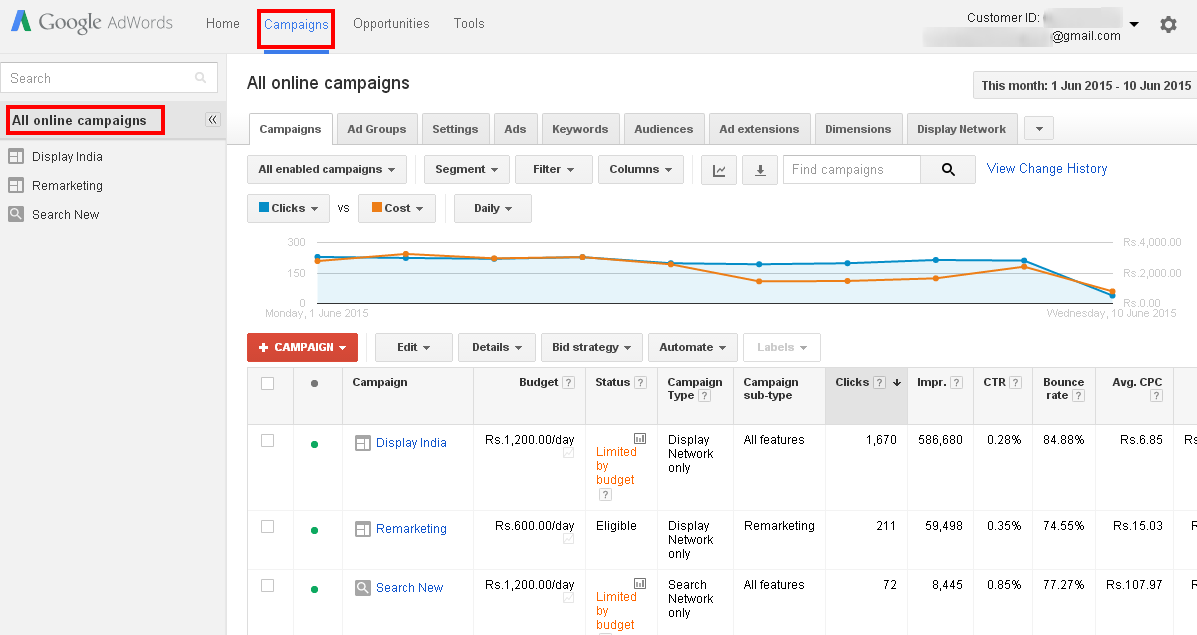Click the Google AdWords logo
Screen dimensions: 1197x635
pos(92,22)
